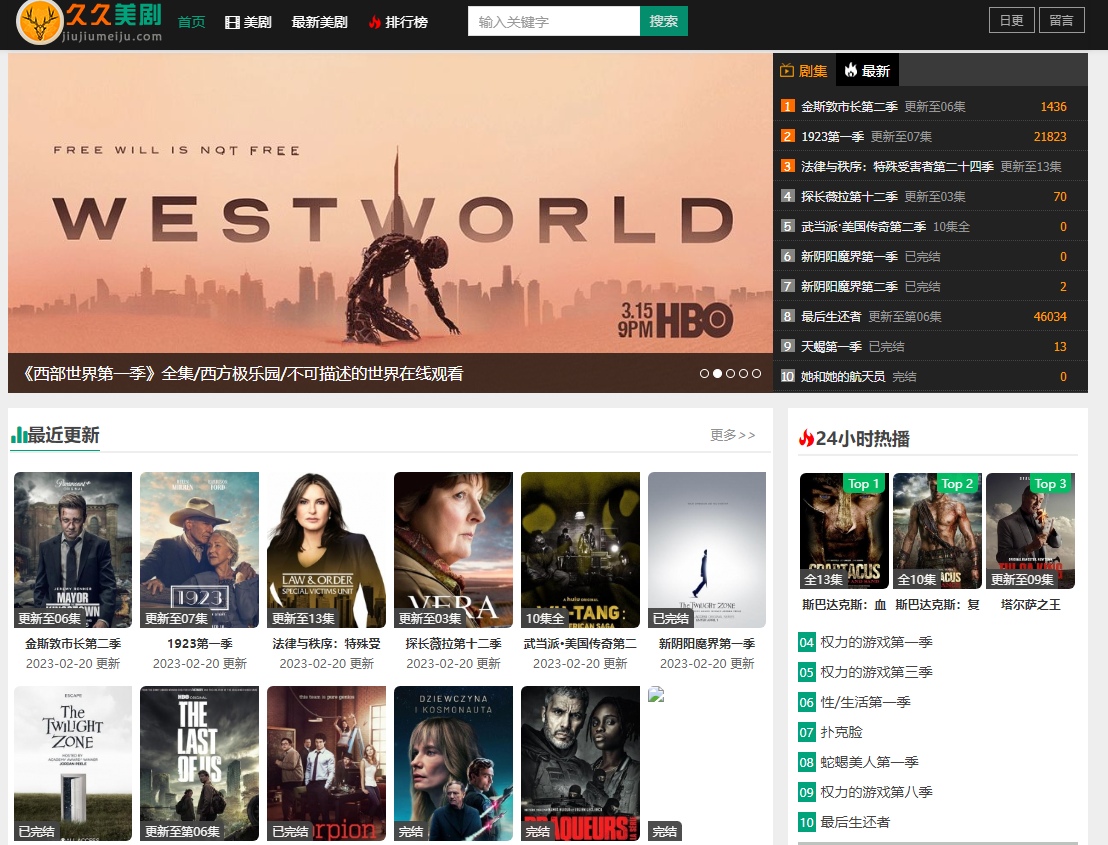Click the fire icon on the 最新 tab
1108x845 pixels.
coord(852,70)
